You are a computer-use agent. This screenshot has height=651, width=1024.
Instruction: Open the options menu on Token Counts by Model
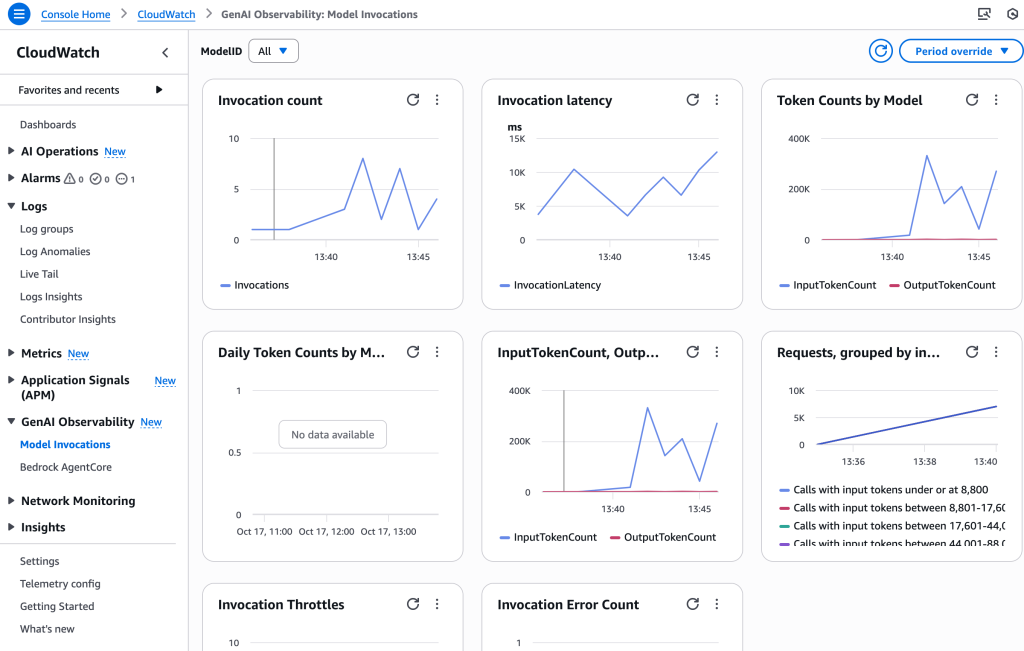point(995,100)
